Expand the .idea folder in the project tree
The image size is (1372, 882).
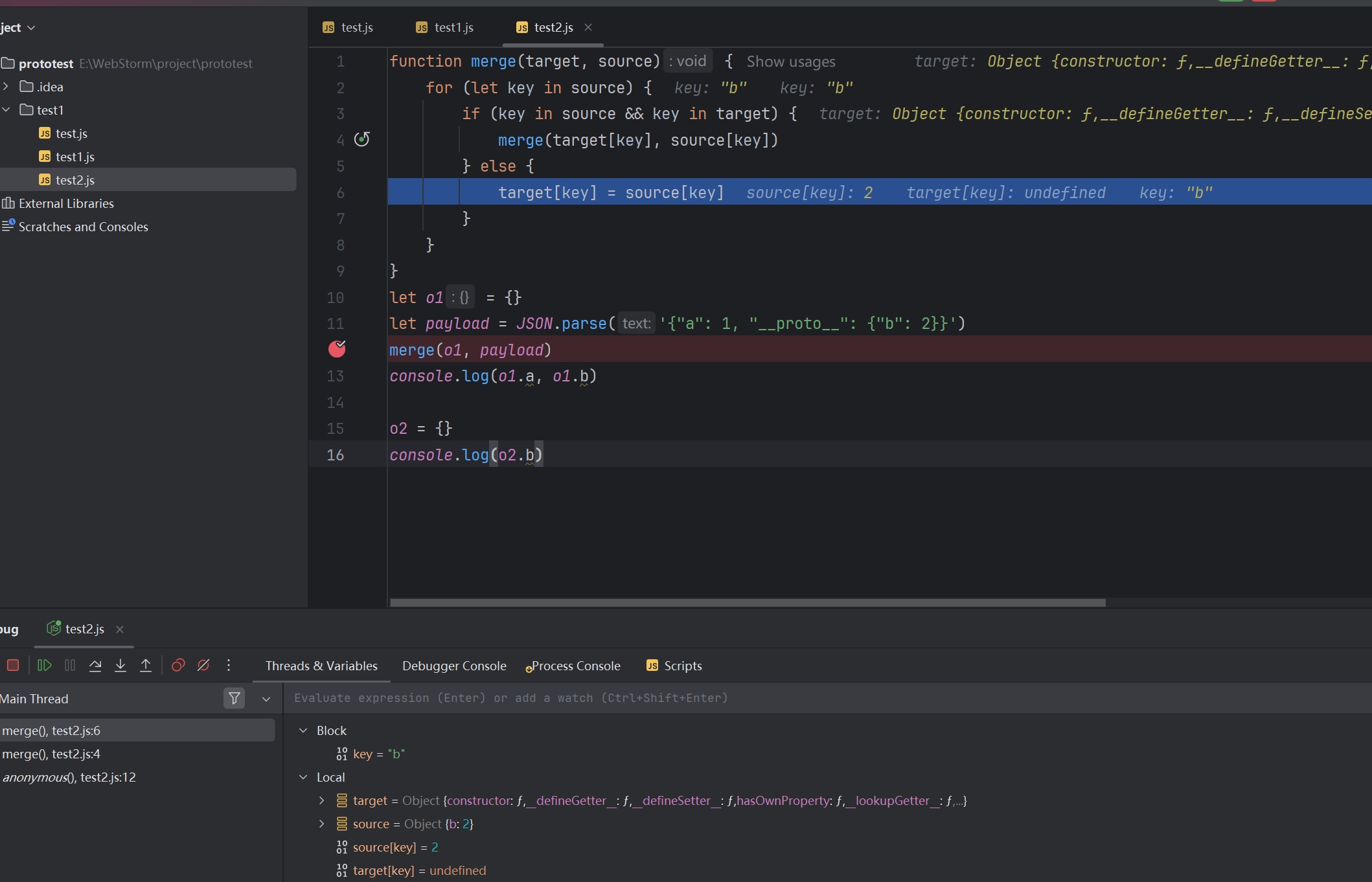6,86
